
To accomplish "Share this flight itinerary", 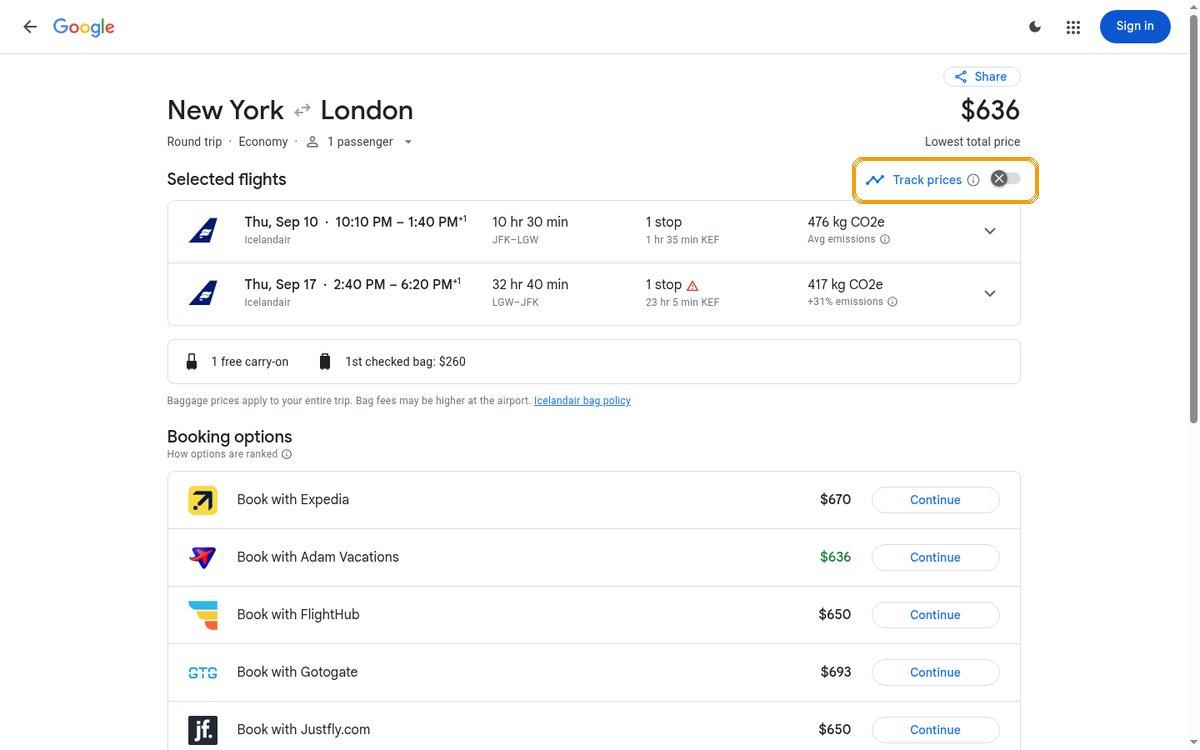I will point(982,77).
